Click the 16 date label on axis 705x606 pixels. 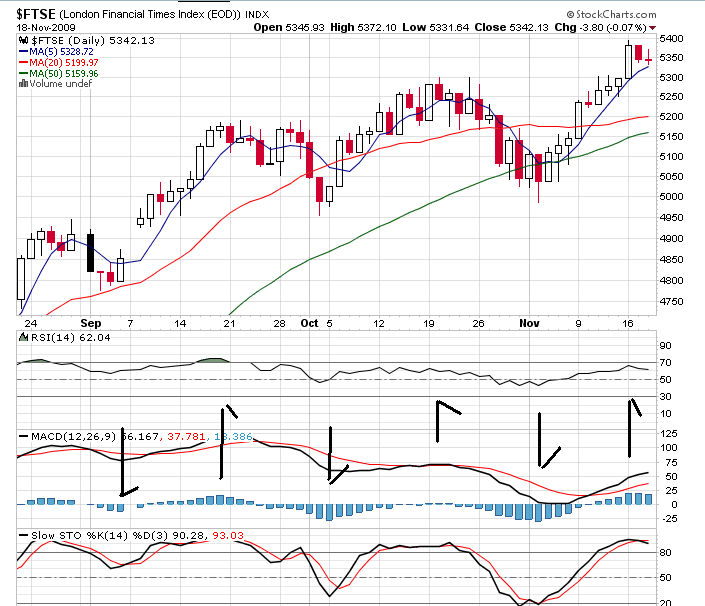(x=628, y=323)
